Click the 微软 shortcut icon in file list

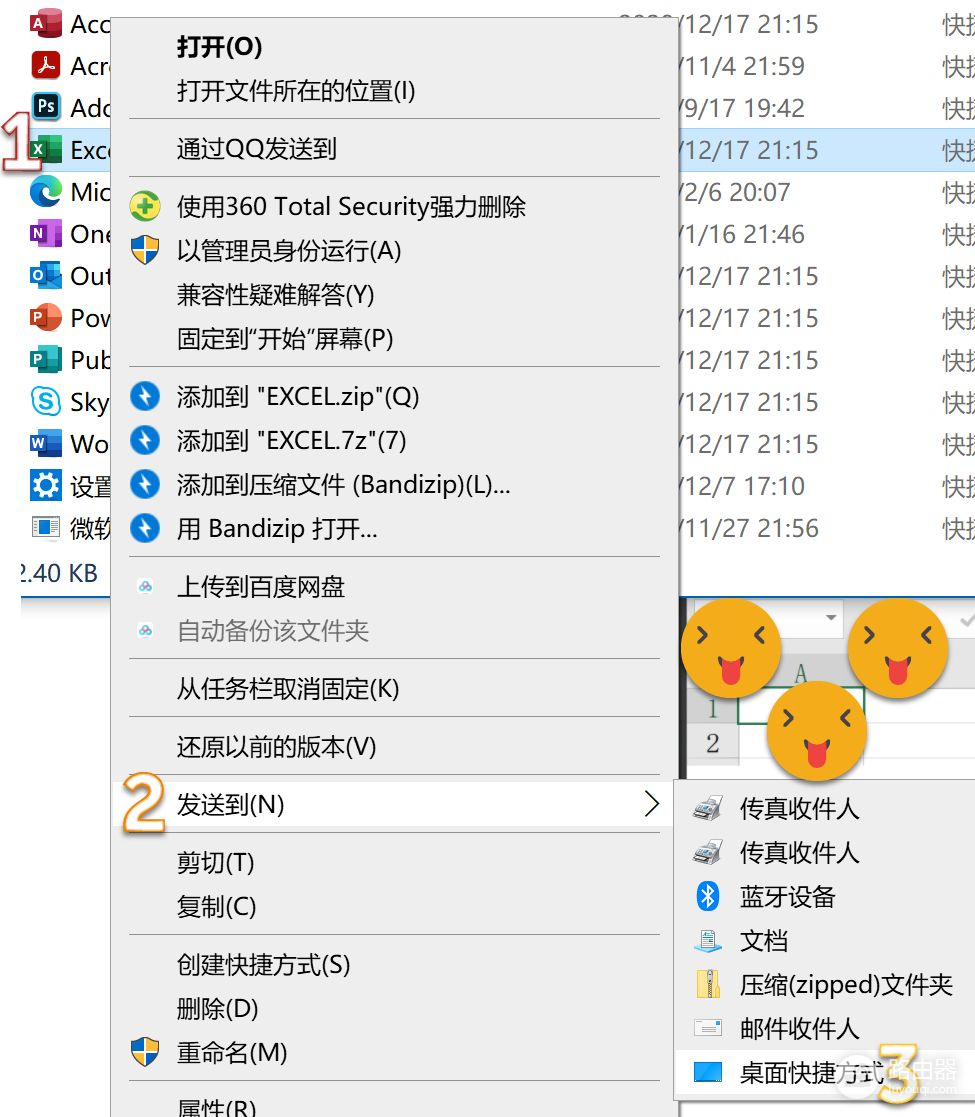(46, 528)
